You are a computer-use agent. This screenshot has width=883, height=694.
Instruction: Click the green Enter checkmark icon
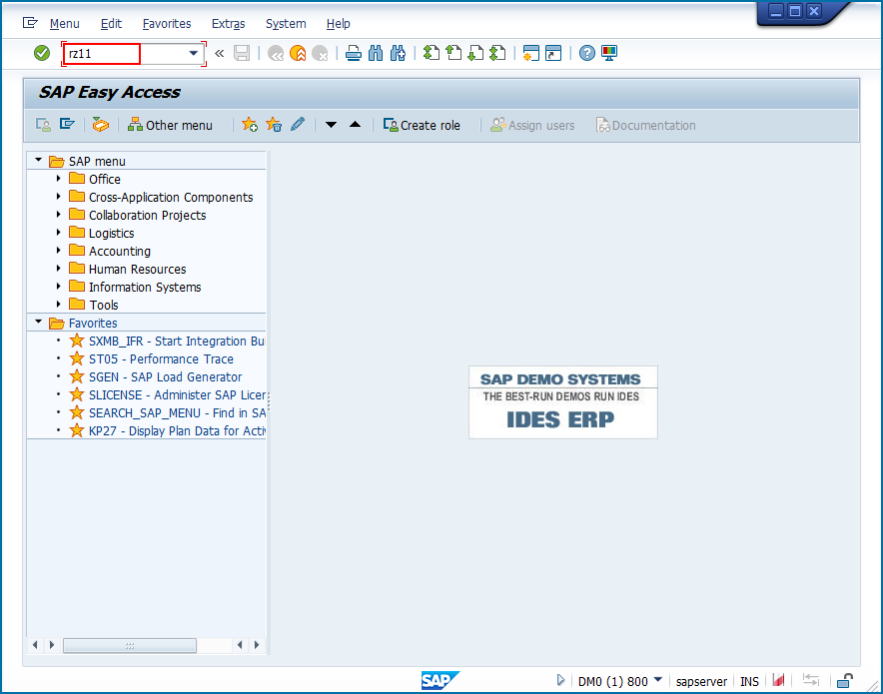coord(41,53)
